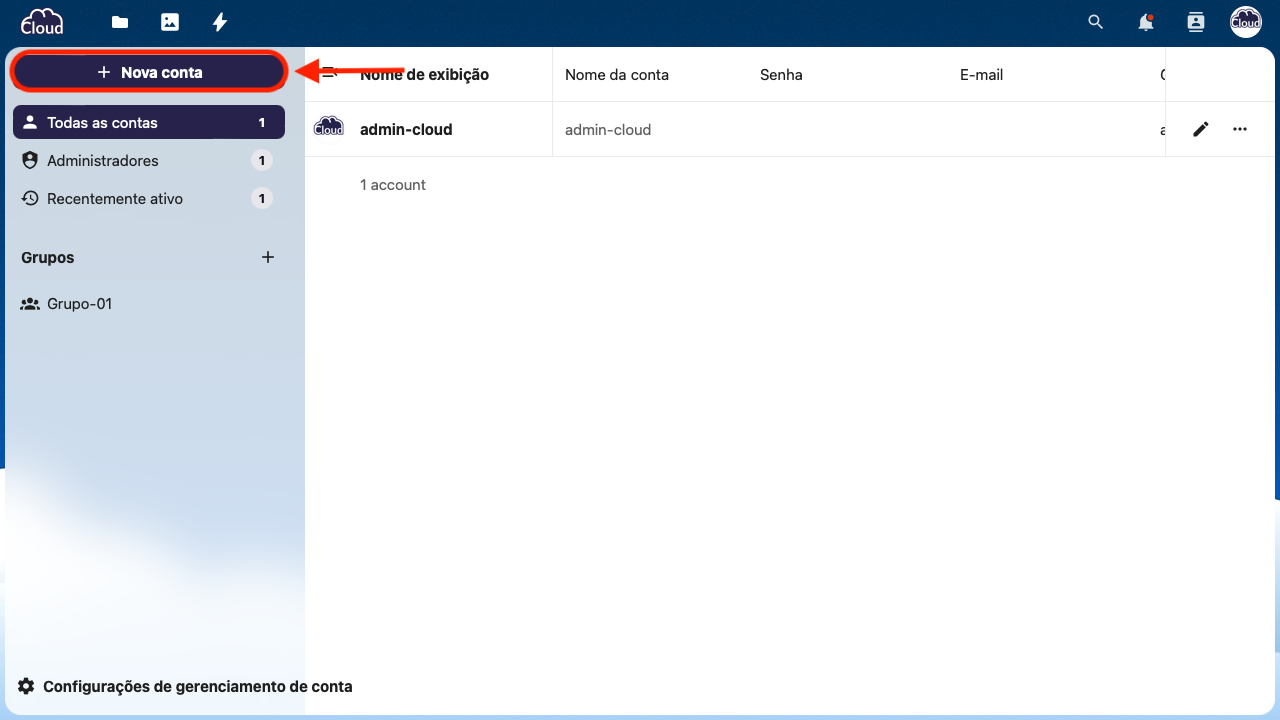Click the Nome da conta column header

pos(617,75)
